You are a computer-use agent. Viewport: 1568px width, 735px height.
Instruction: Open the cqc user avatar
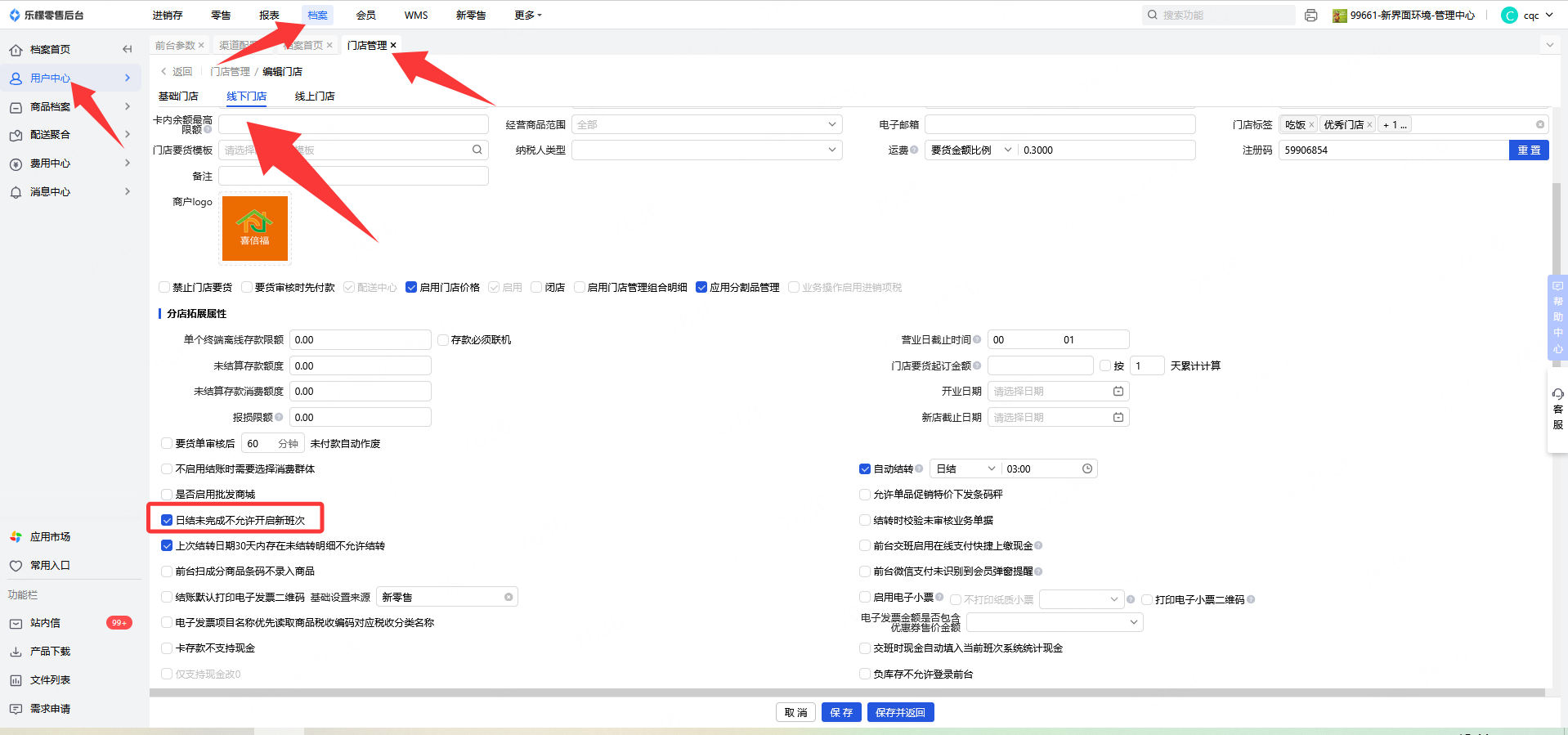pos(1509,16)
